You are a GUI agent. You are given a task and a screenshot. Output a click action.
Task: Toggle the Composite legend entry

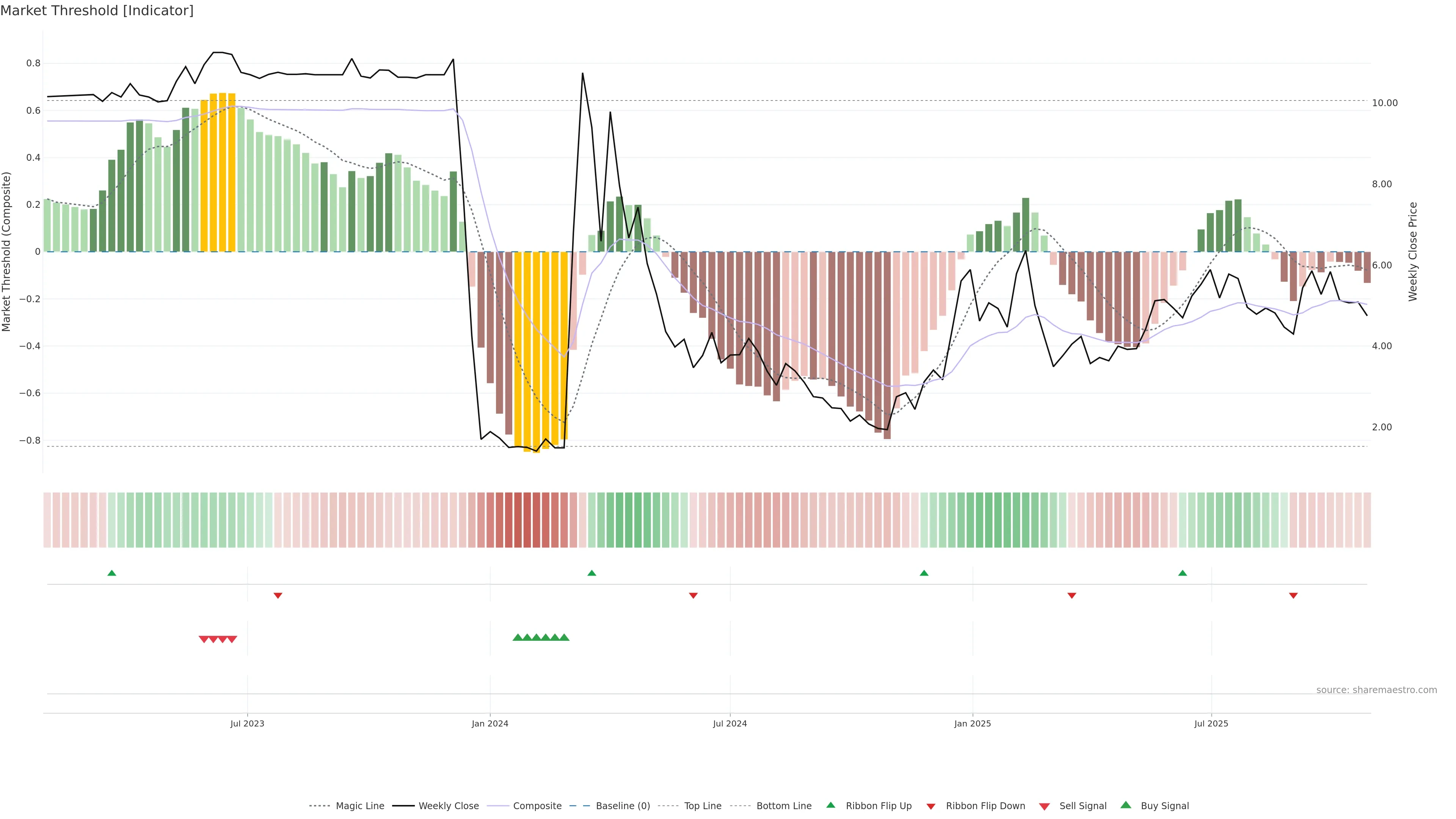[537, 806]
